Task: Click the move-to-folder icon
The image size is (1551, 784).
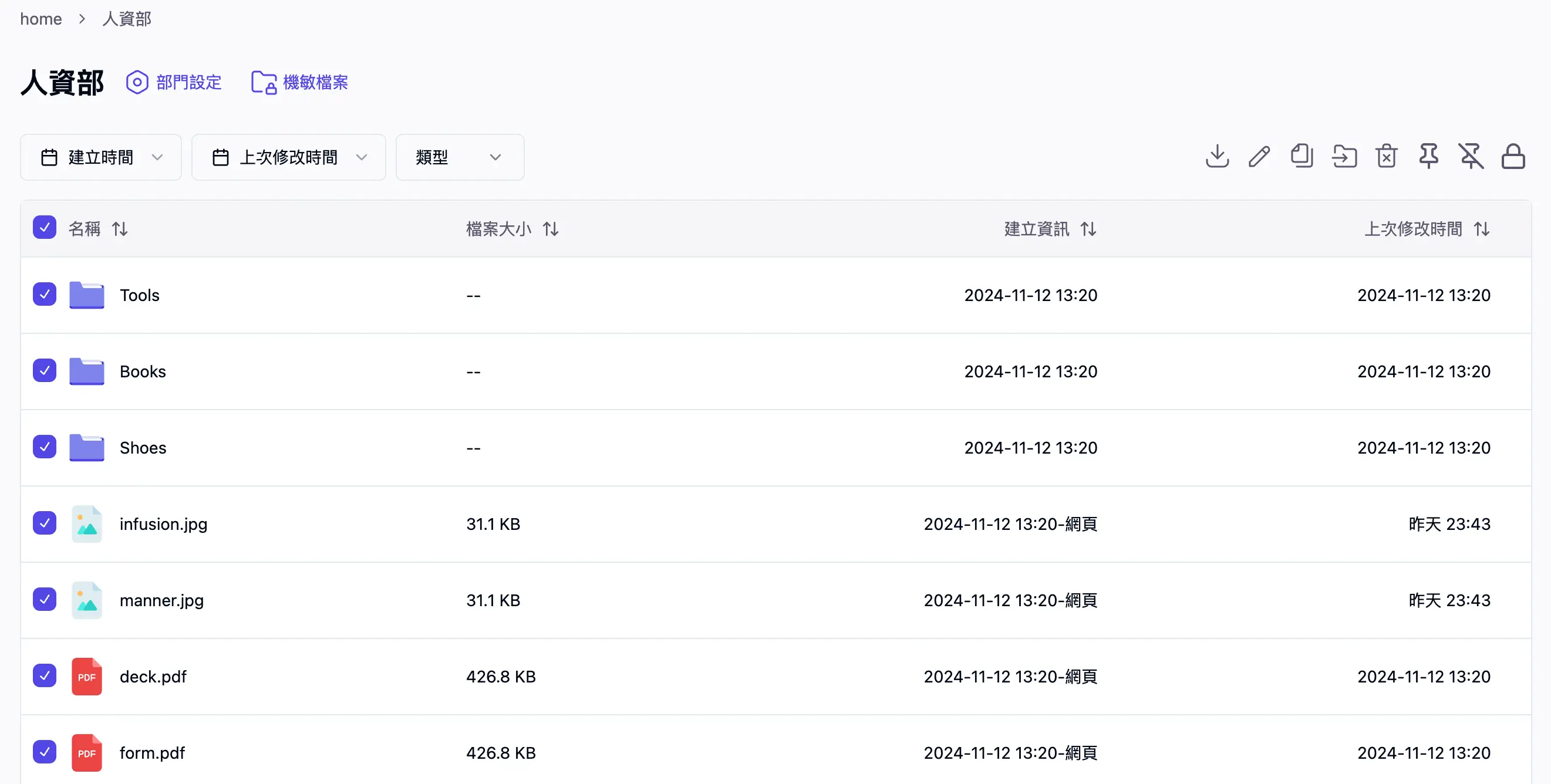Action: 1344,156
